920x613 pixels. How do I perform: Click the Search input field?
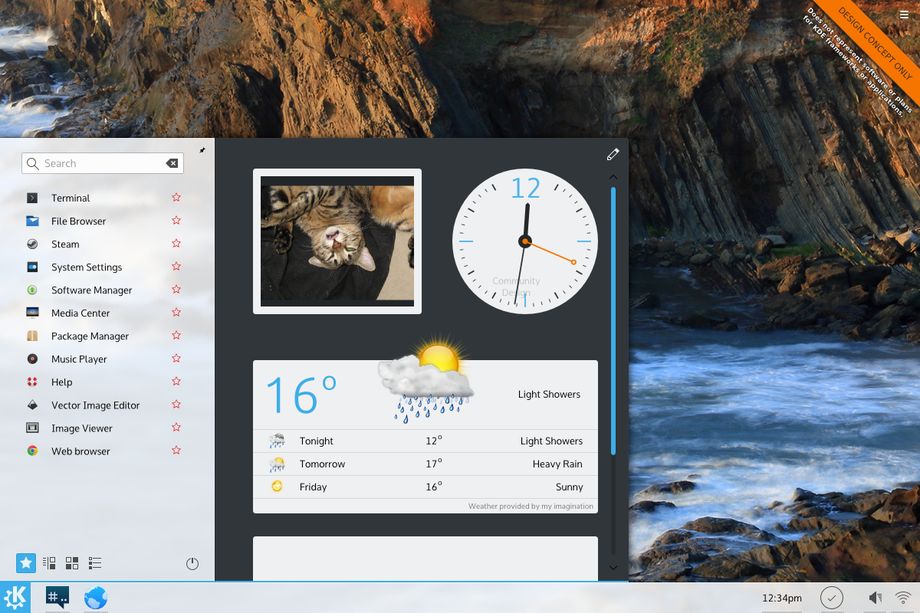point(103,163)
